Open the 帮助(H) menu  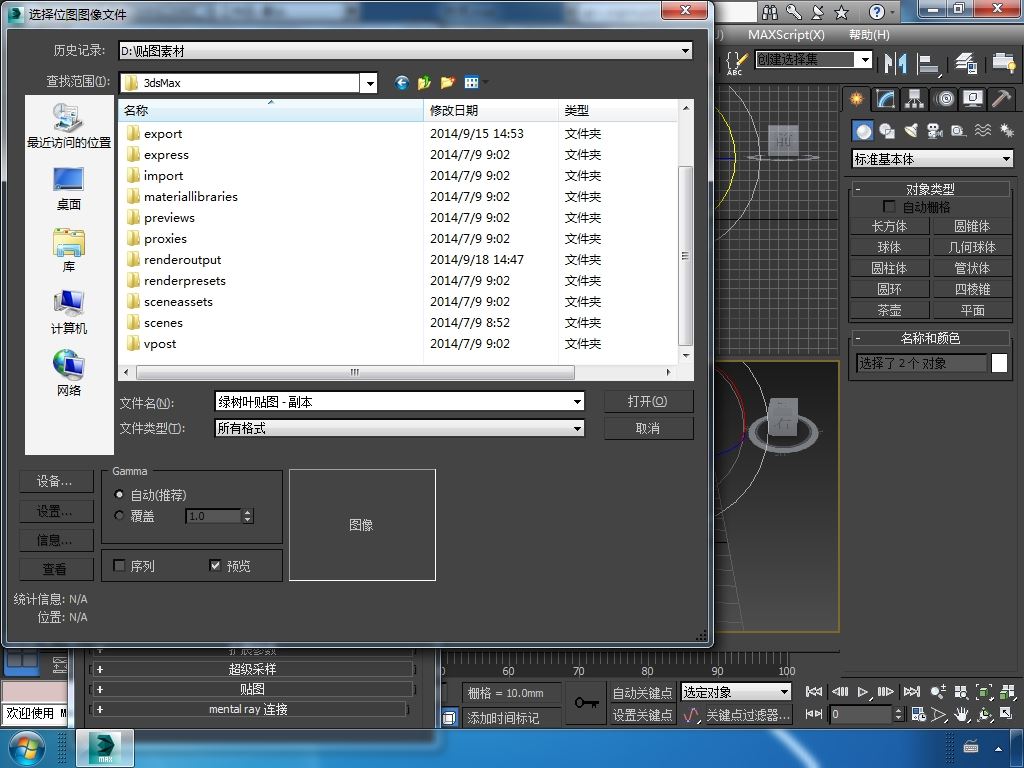[x=869, y=35]
